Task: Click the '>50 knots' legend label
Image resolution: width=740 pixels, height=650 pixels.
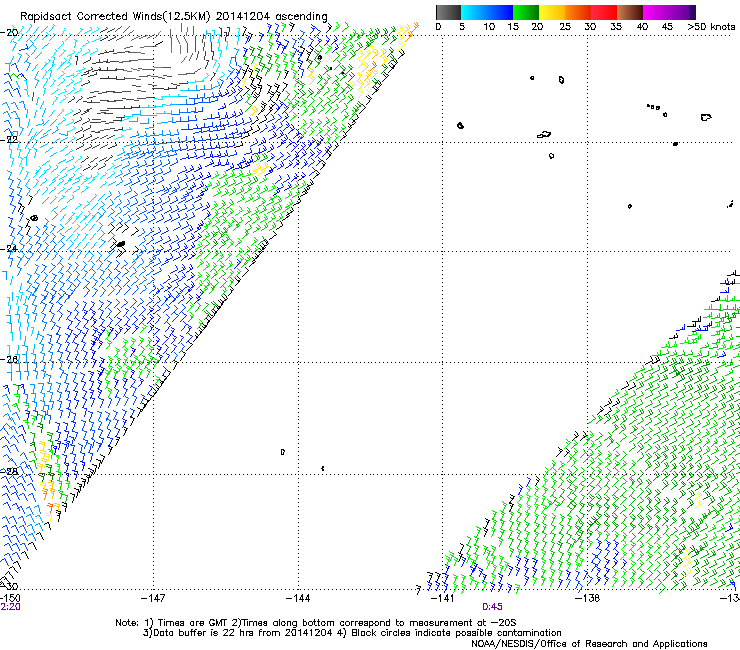Action: [x=711, y=27]
